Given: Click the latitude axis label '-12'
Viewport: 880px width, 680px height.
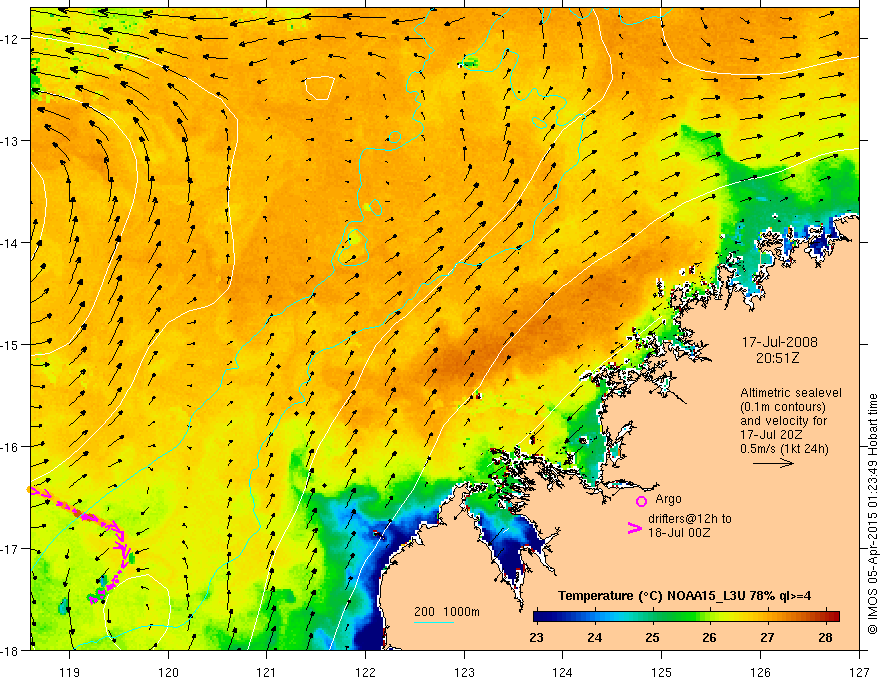Looking at the screenshot, I should (11, 39).
